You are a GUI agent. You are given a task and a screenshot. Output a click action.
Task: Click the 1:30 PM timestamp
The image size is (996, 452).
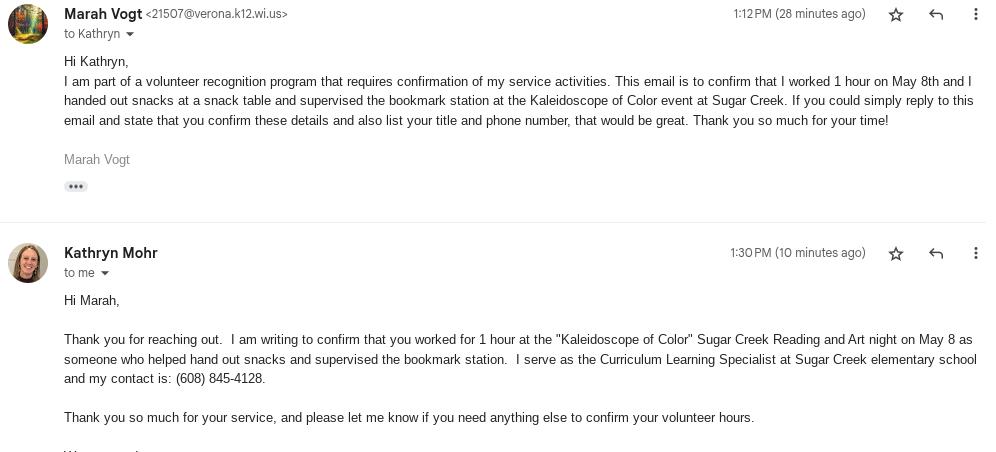click(797, 253)
